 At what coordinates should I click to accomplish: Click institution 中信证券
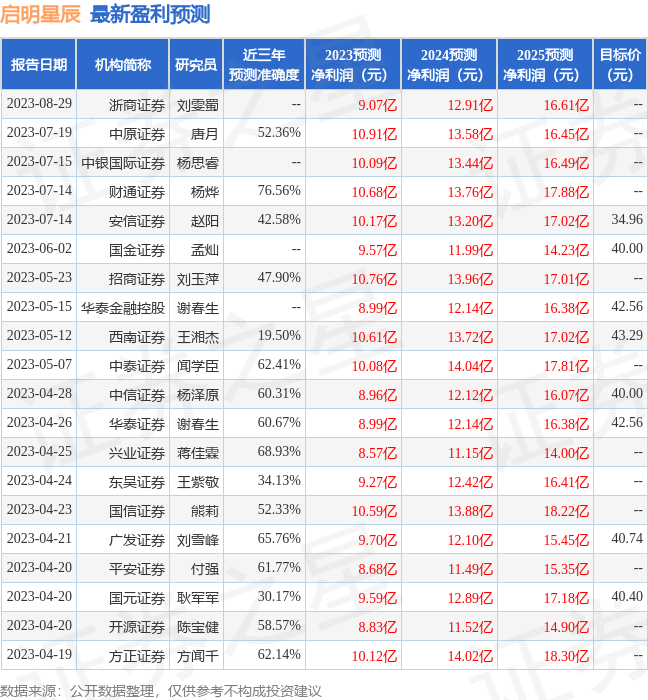pos(137,396)
